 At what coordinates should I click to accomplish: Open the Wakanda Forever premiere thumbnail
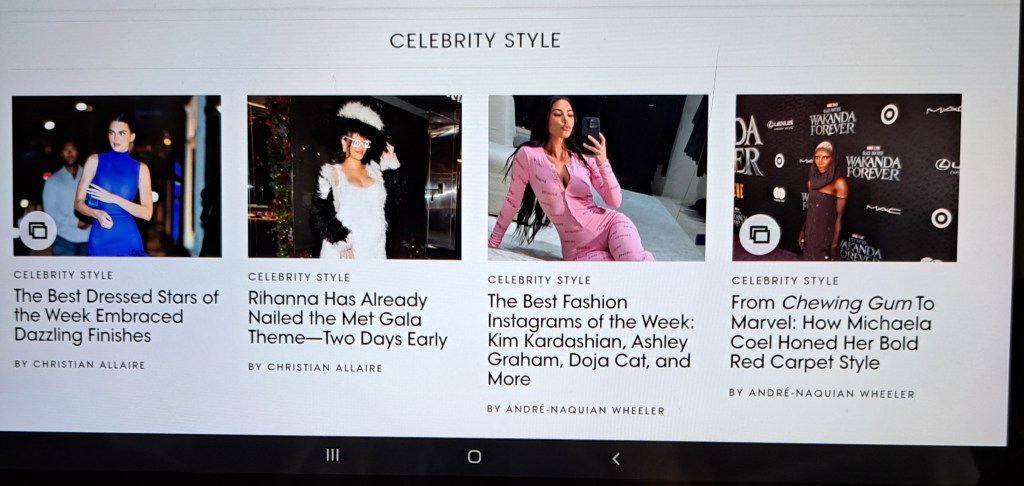(848, 178)
